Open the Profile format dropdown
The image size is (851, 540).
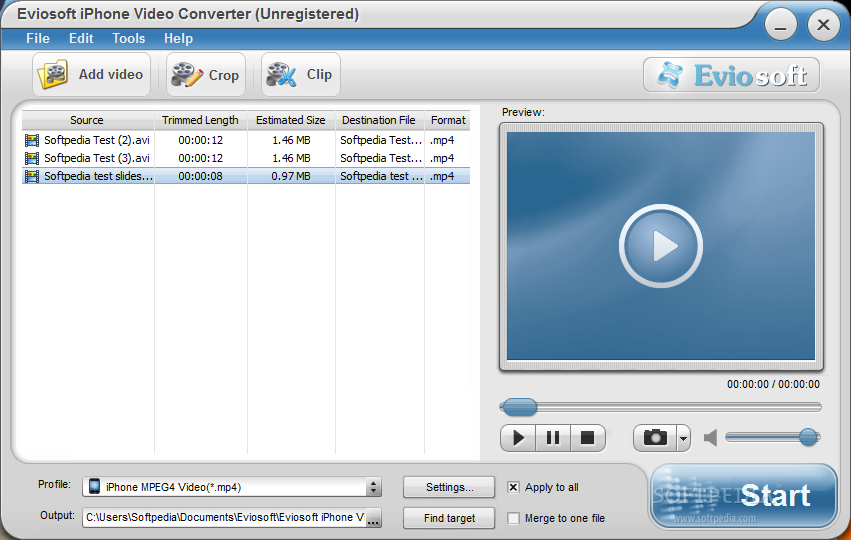pos(373,487)
